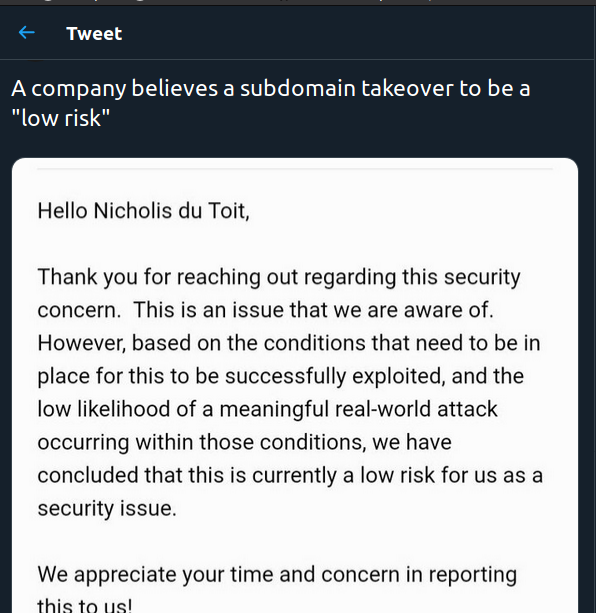Click the words "security issue." in the email
Viewport: 596px width, 613px height.
click(107, 509)
